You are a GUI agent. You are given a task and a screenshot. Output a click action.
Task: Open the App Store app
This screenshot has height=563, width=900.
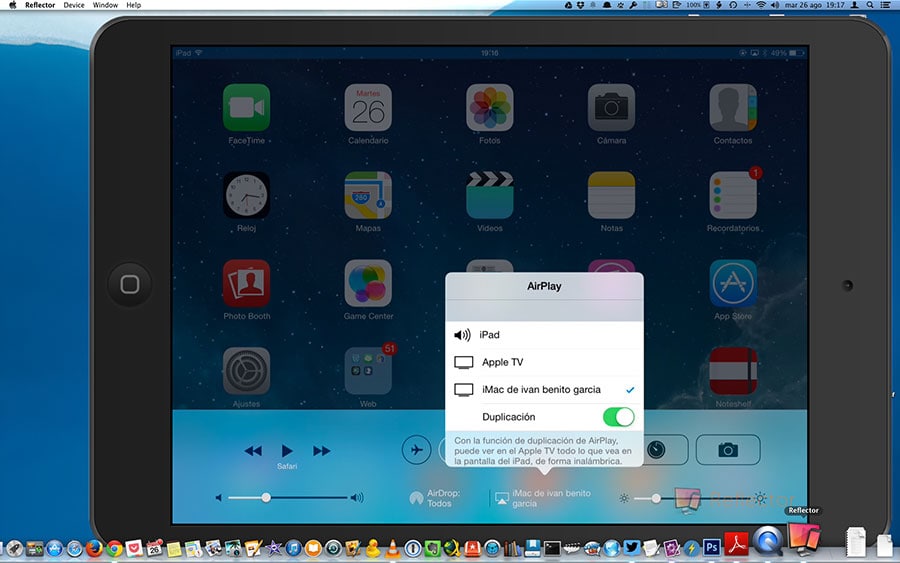coord(733,283)
